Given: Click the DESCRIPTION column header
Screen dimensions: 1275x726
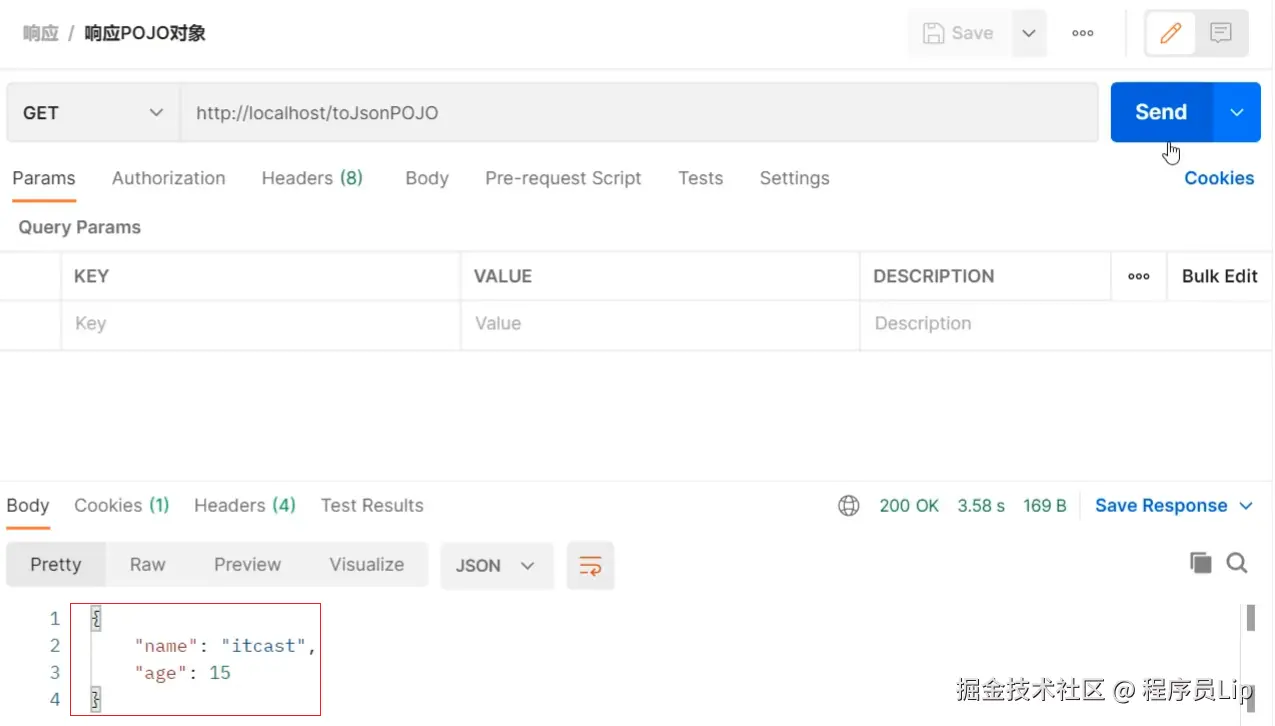Looking at the screenshot, I should 934,276.
